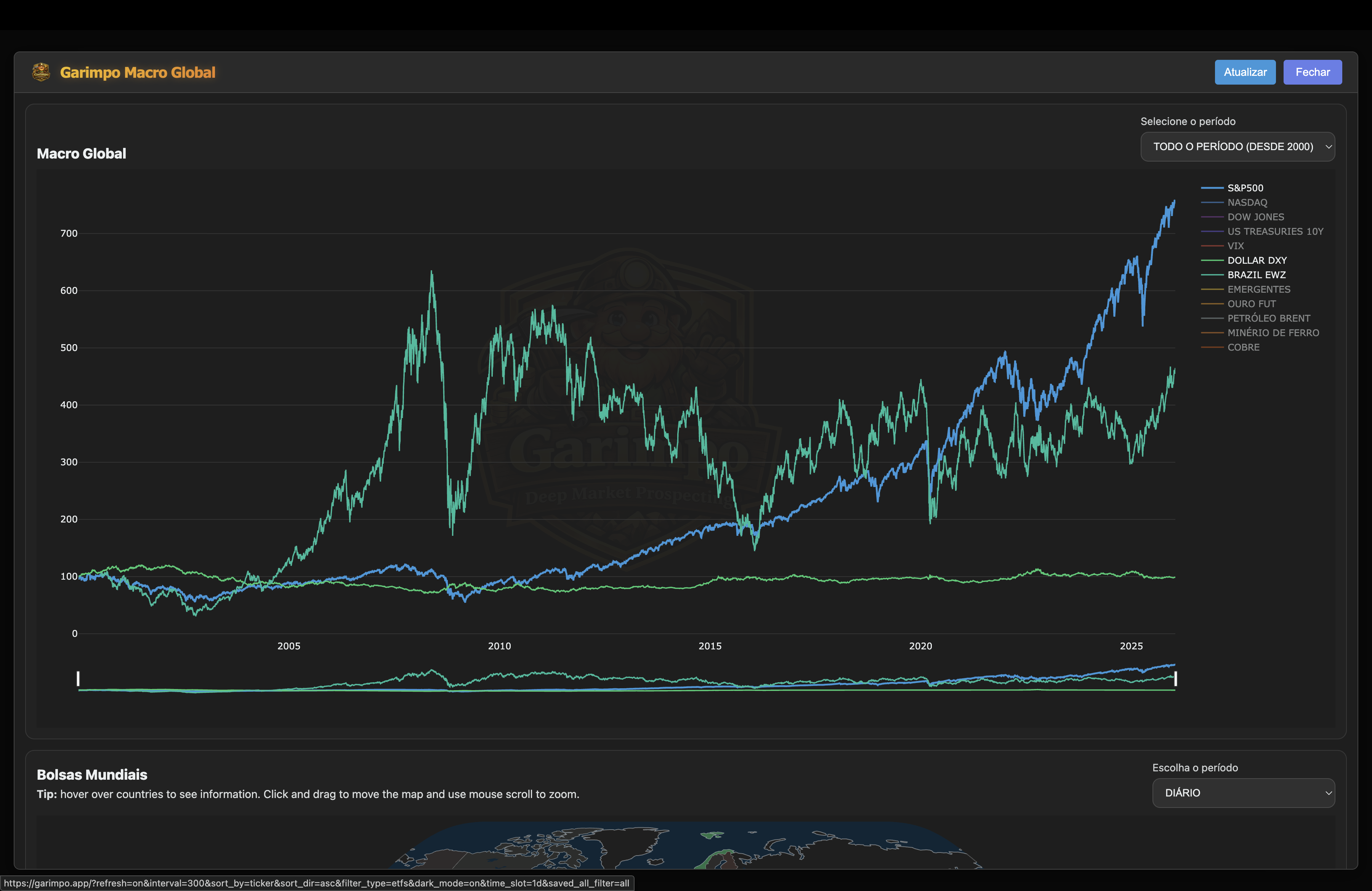Hide the S&P500 series in the legend

click(x=1245, y=188)
